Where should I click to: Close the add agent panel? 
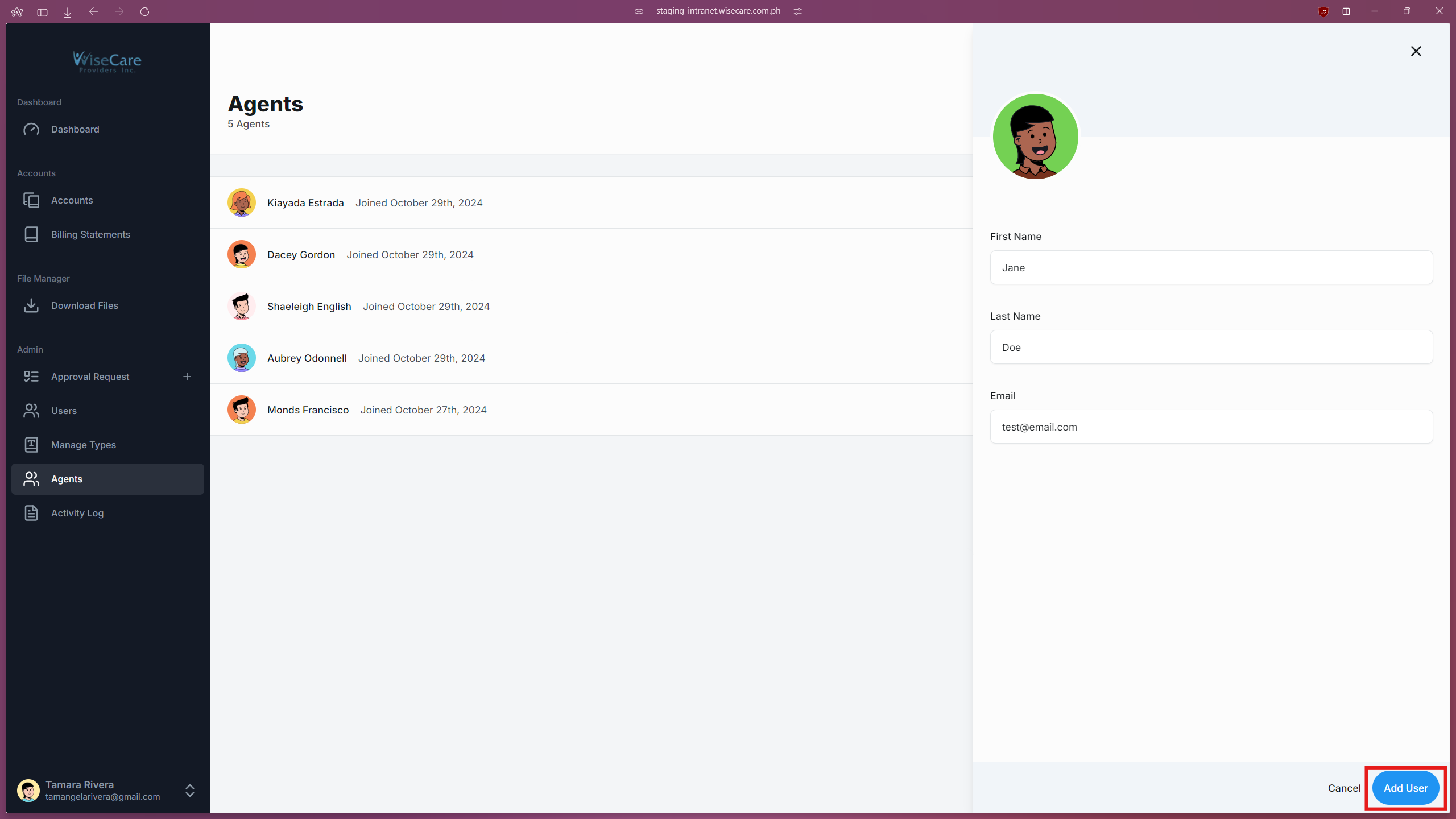click(x=1416, y=51)
